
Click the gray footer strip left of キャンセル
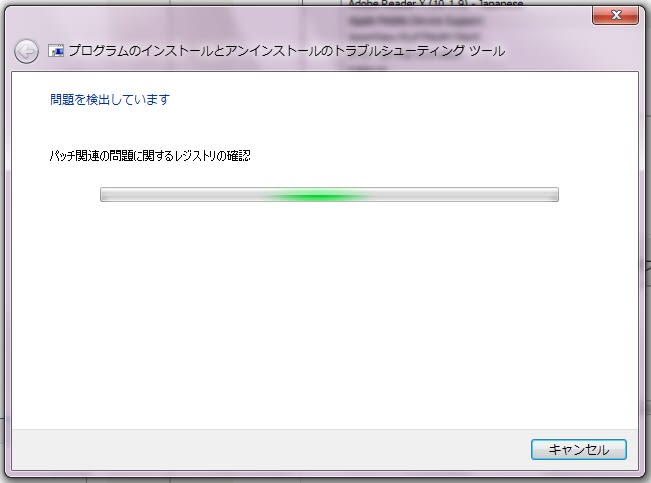[x=272, y=450]
